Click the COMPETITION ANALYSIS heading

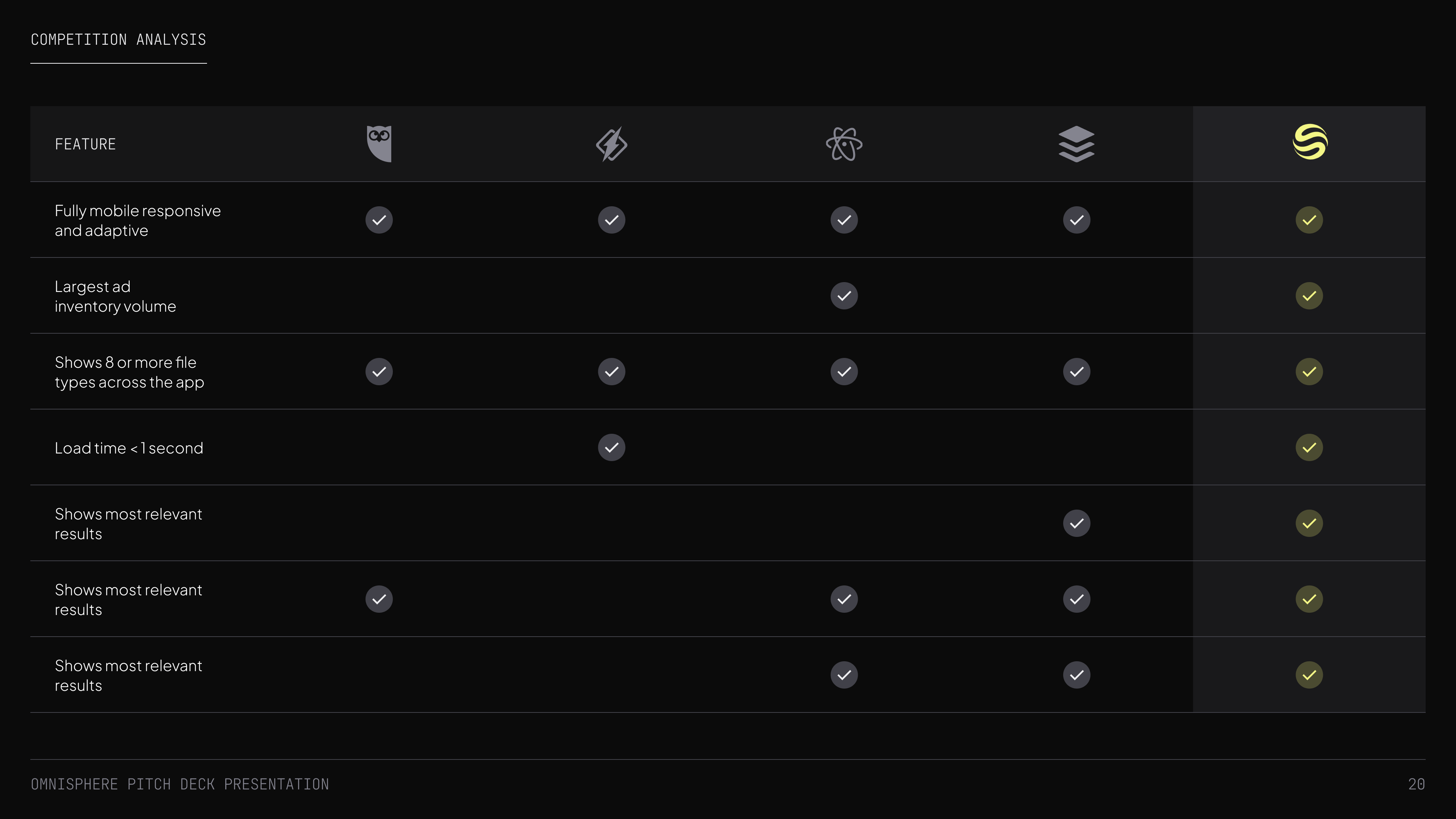(x=118, y=39)
